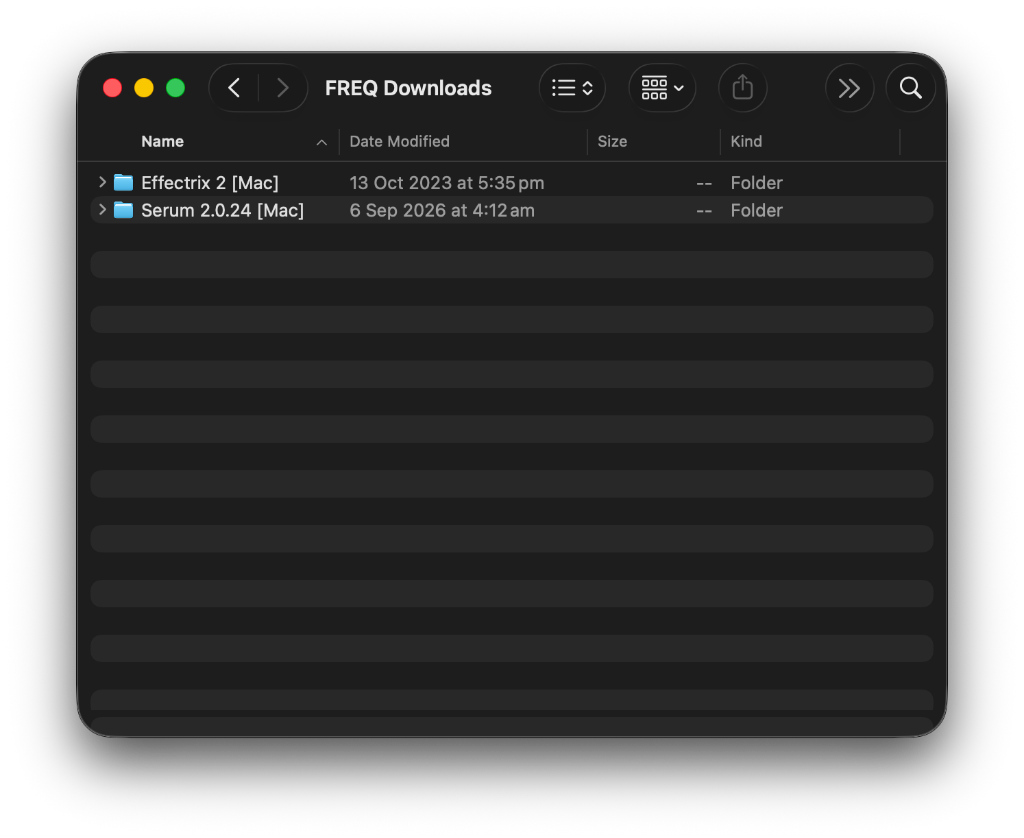1024x838 pixels.
Task: Show more toolbar items with double chevron
Action: point(849,88)
